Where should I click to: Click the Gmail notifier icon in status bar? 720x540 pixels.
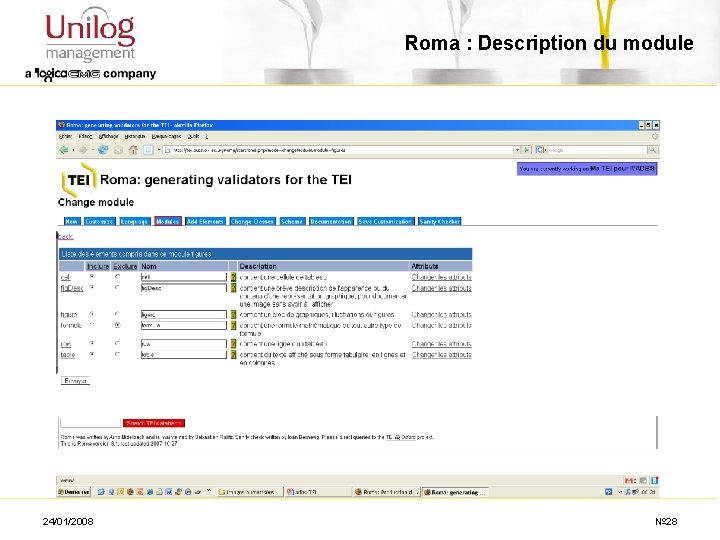pos(630,480)
